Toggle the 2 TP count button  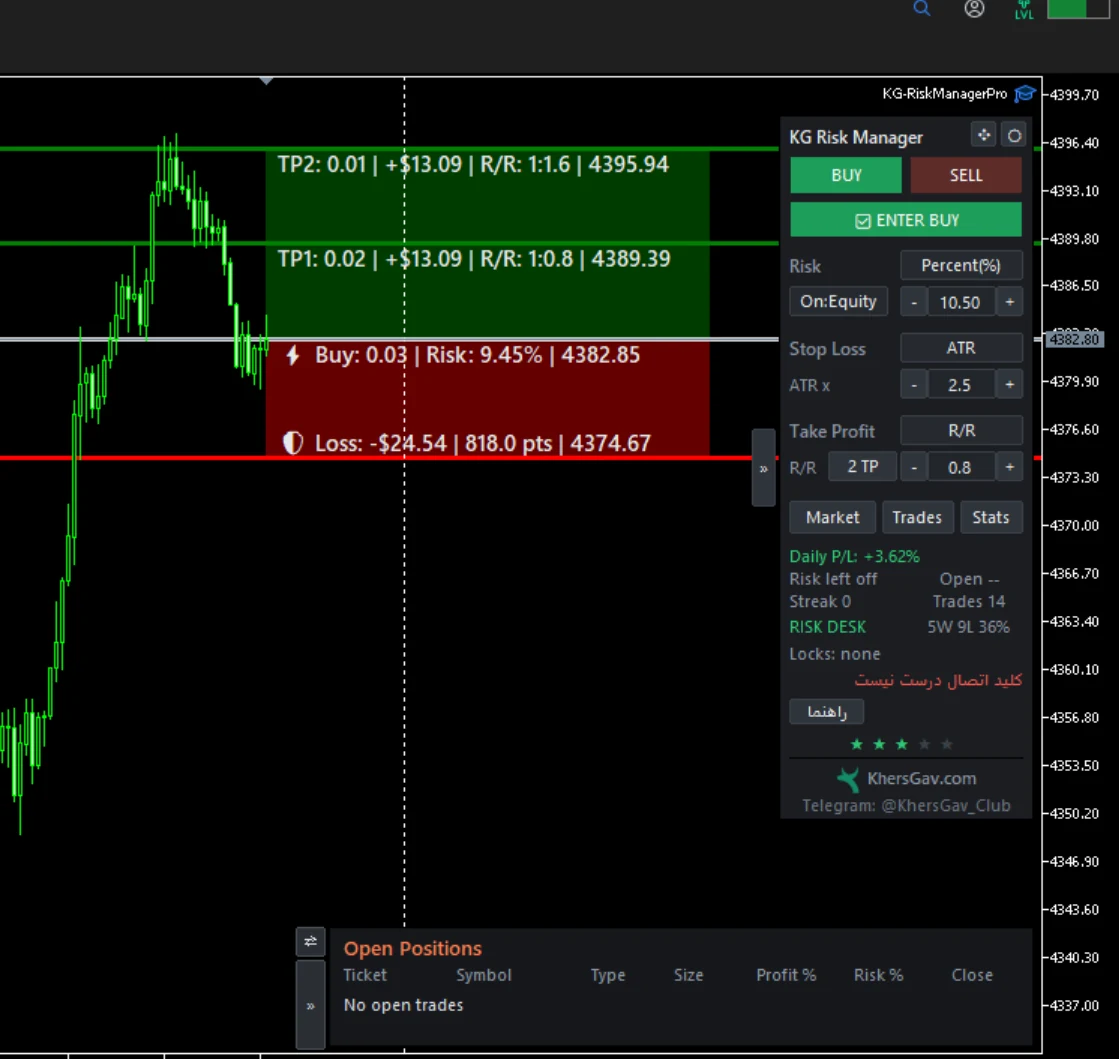click(862, 467)
